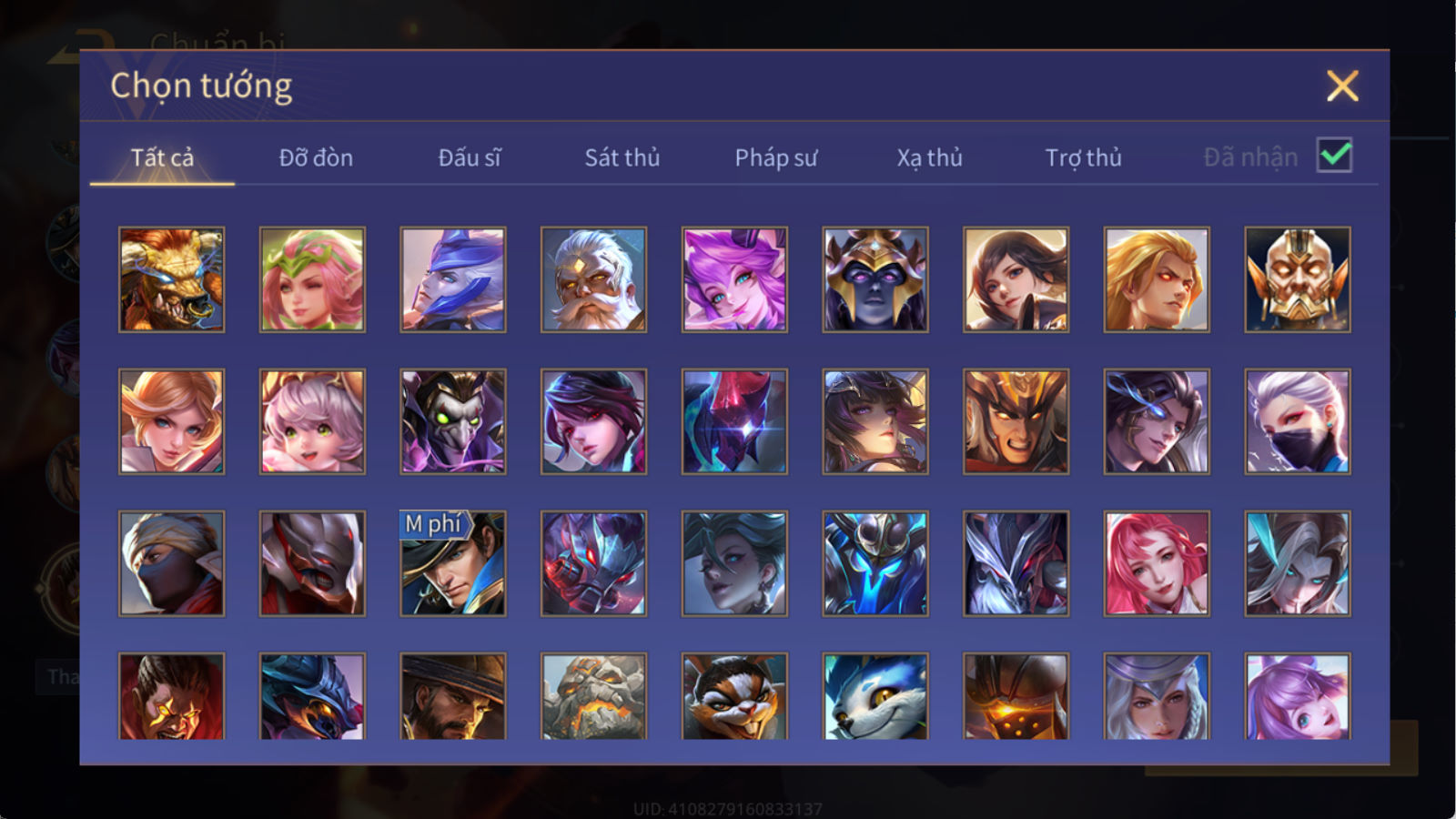Toggle the 'Đã nhận' owned checkbox
This screenshot has height=819, width=1456.
pyautogui.click(x=1334, y=156)
